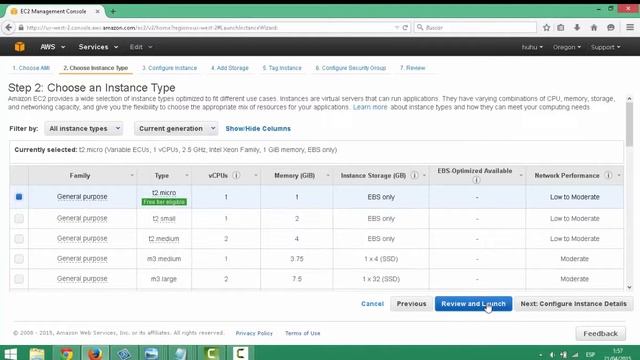Open the Privacy Policy link
The image size is (640, 360).
(254, 333)
